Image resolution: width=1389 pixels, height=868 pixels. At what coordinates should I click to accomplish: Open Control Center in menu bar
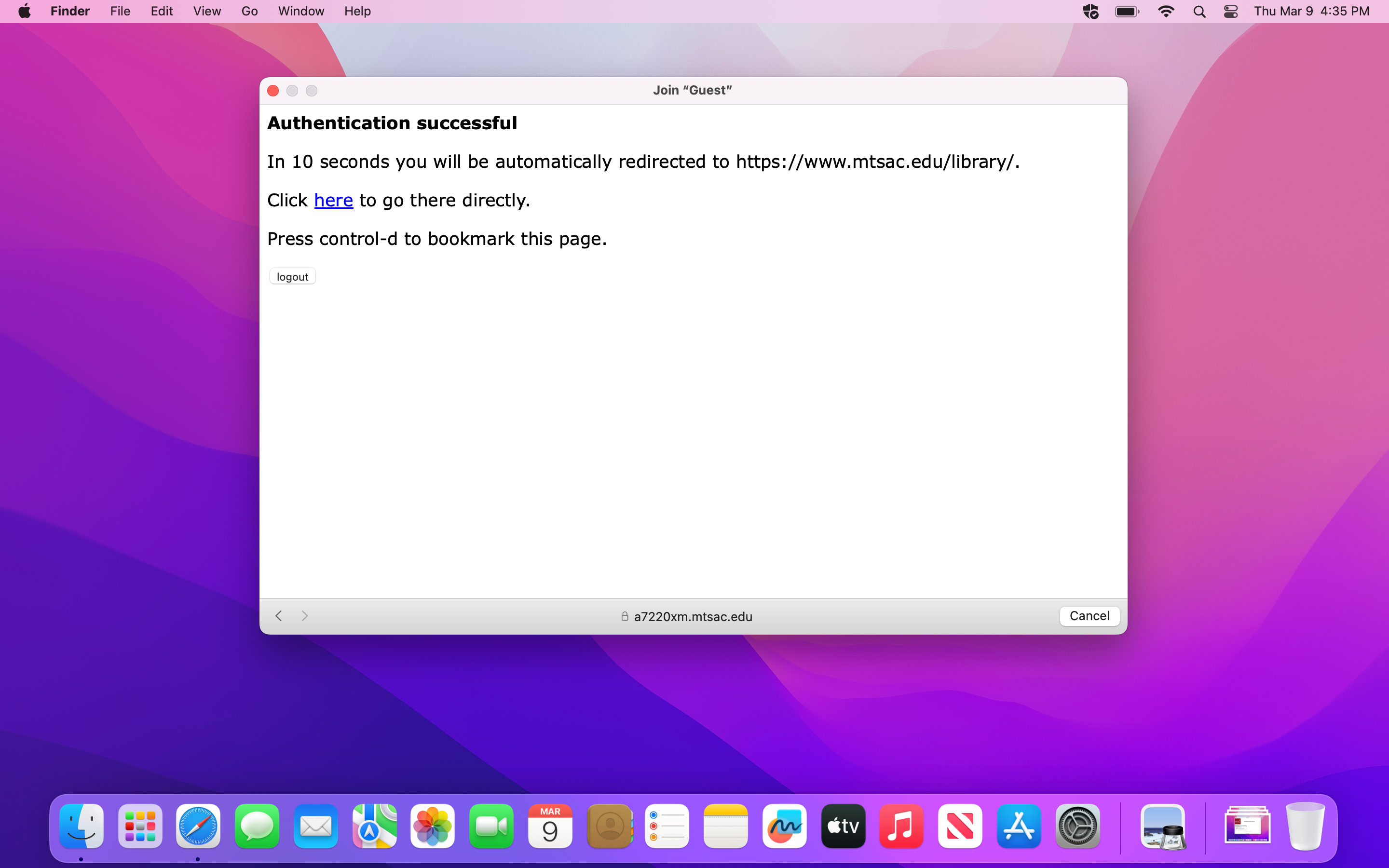[x=1231, y=12]
